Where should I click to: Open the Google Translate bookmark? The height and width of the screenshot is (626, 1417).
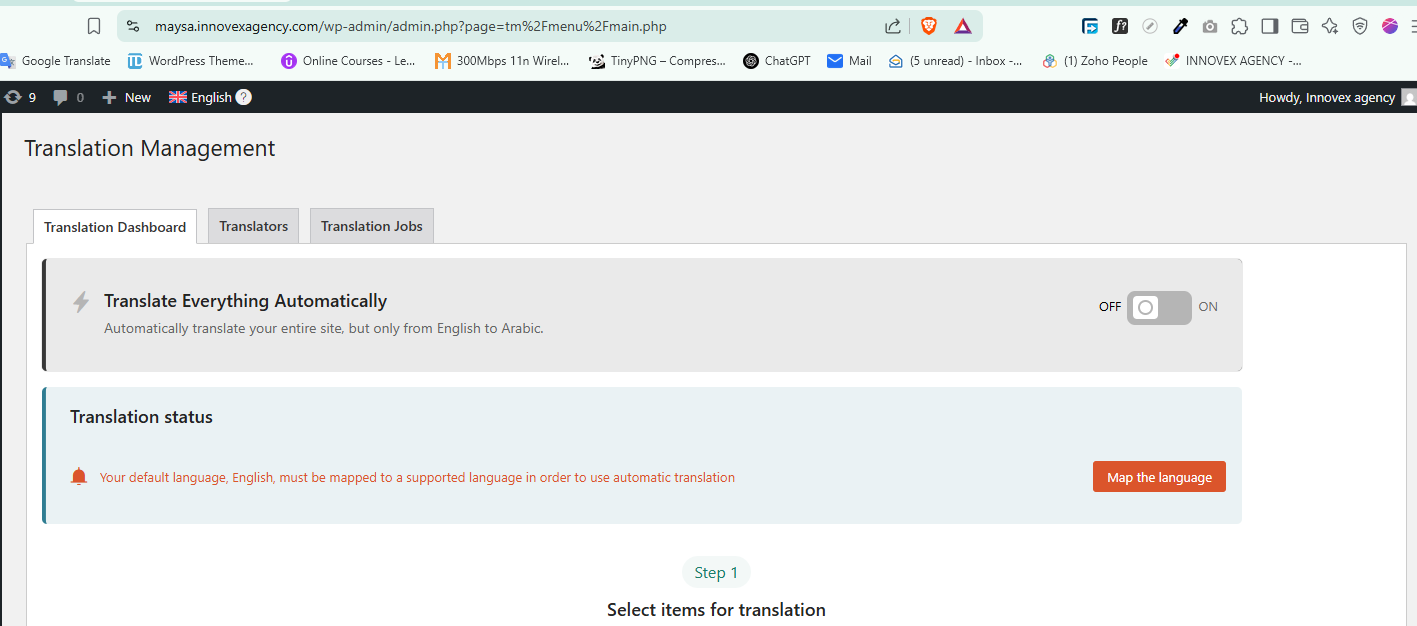click(56, 61)
